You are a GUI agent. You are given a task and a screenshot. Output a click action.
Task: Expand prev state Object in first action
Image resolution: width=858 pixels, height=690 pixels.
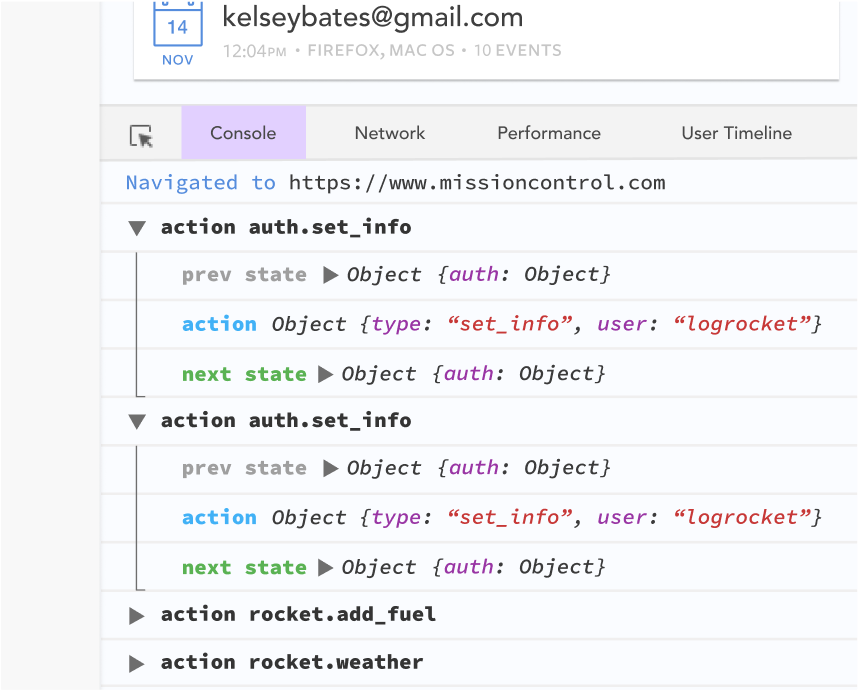(331, 275)
